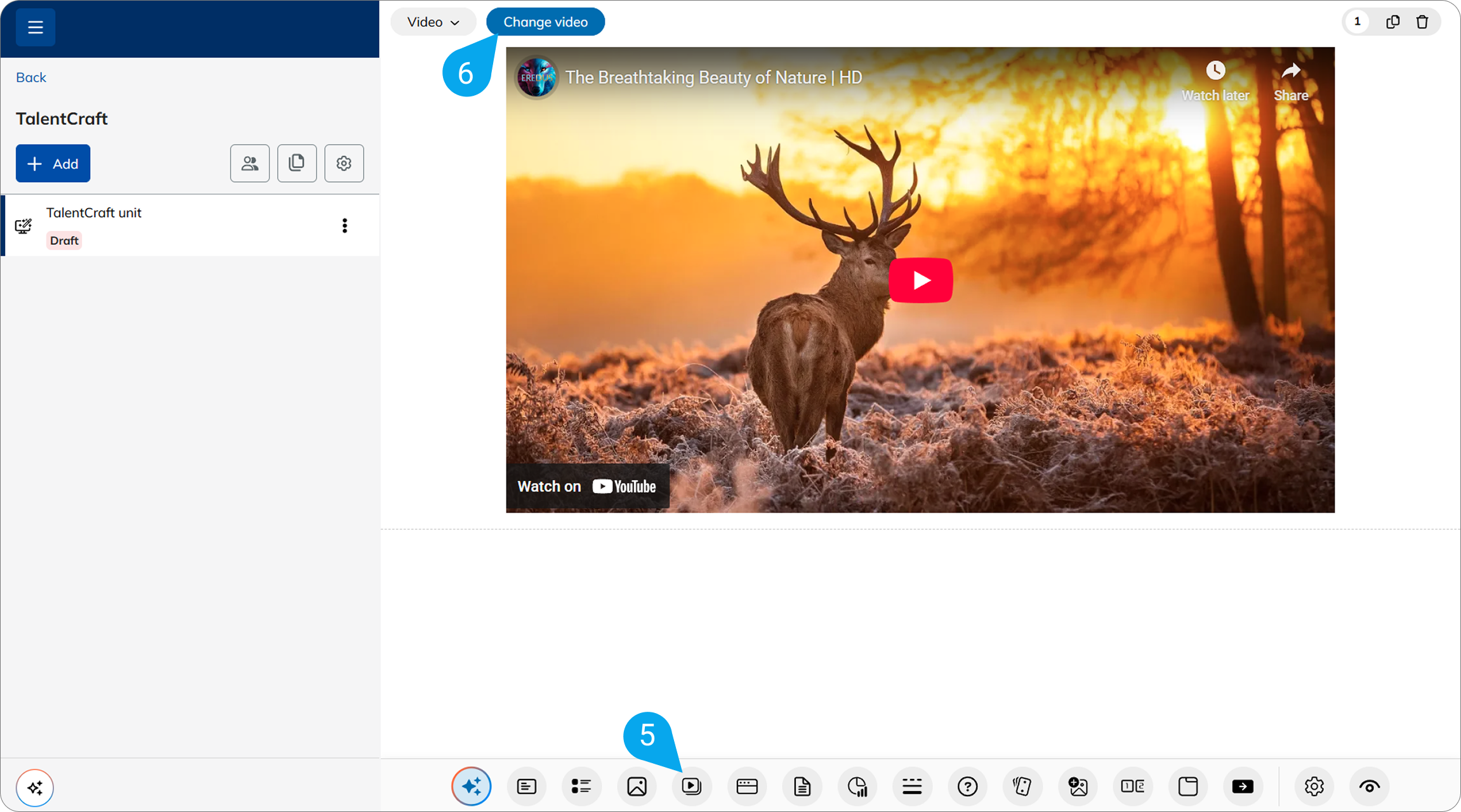Open preview mode with the eye icon
The image size is (1461, 812).
(x=1369, y=787)
